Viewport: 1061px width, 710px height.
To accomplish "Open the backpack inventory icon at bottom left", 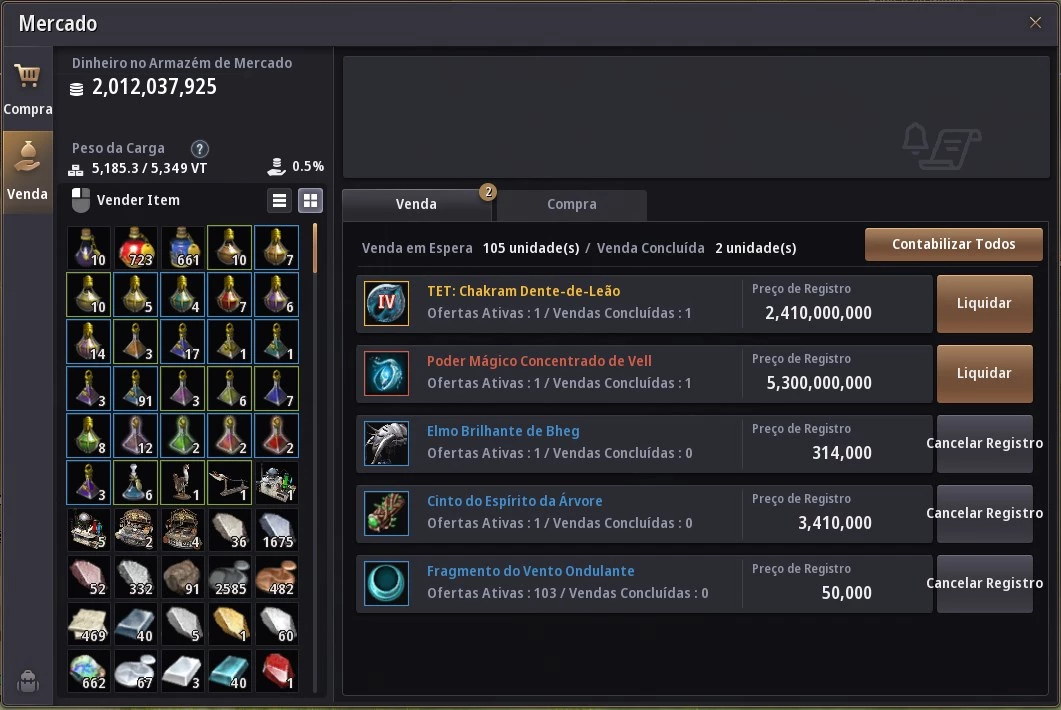I will (x=27, y=681).
